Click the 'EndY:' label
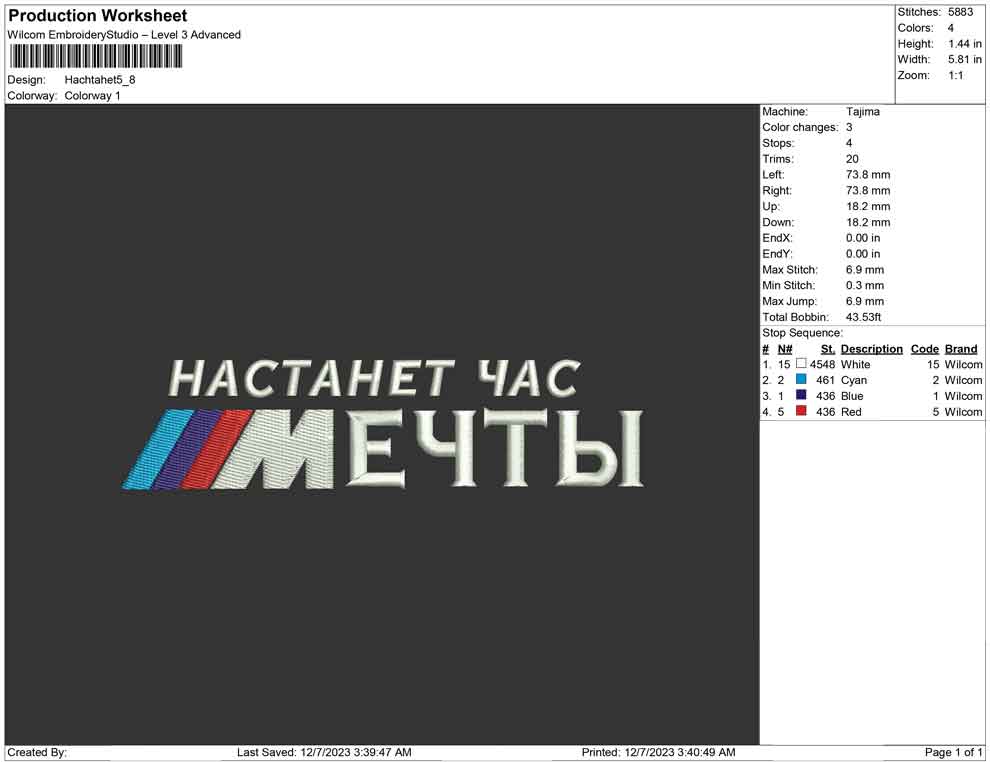The image size is (990, 762). coord(777,254)
